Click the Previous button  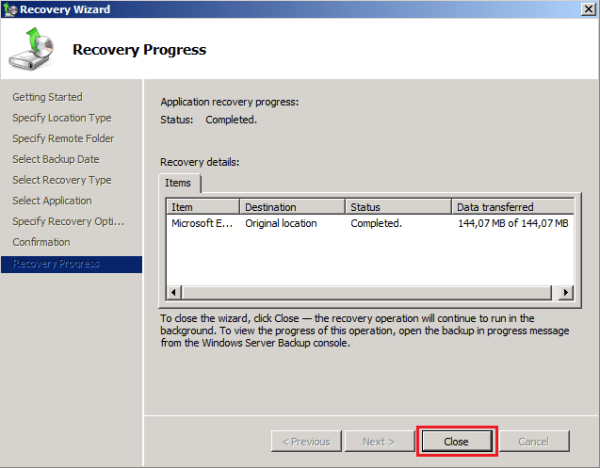coord(306,441)
